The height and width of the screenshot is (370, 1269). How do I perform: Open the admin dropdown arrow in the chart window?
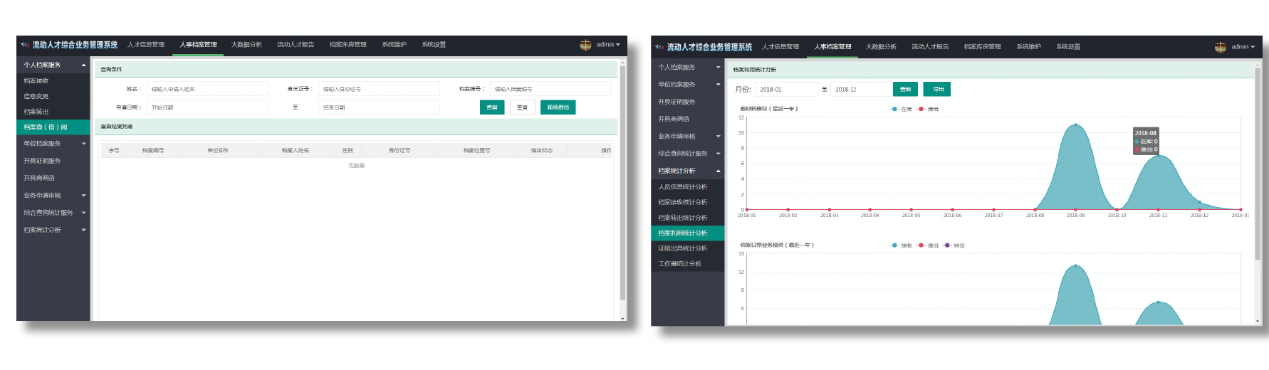pos(1253,47)
